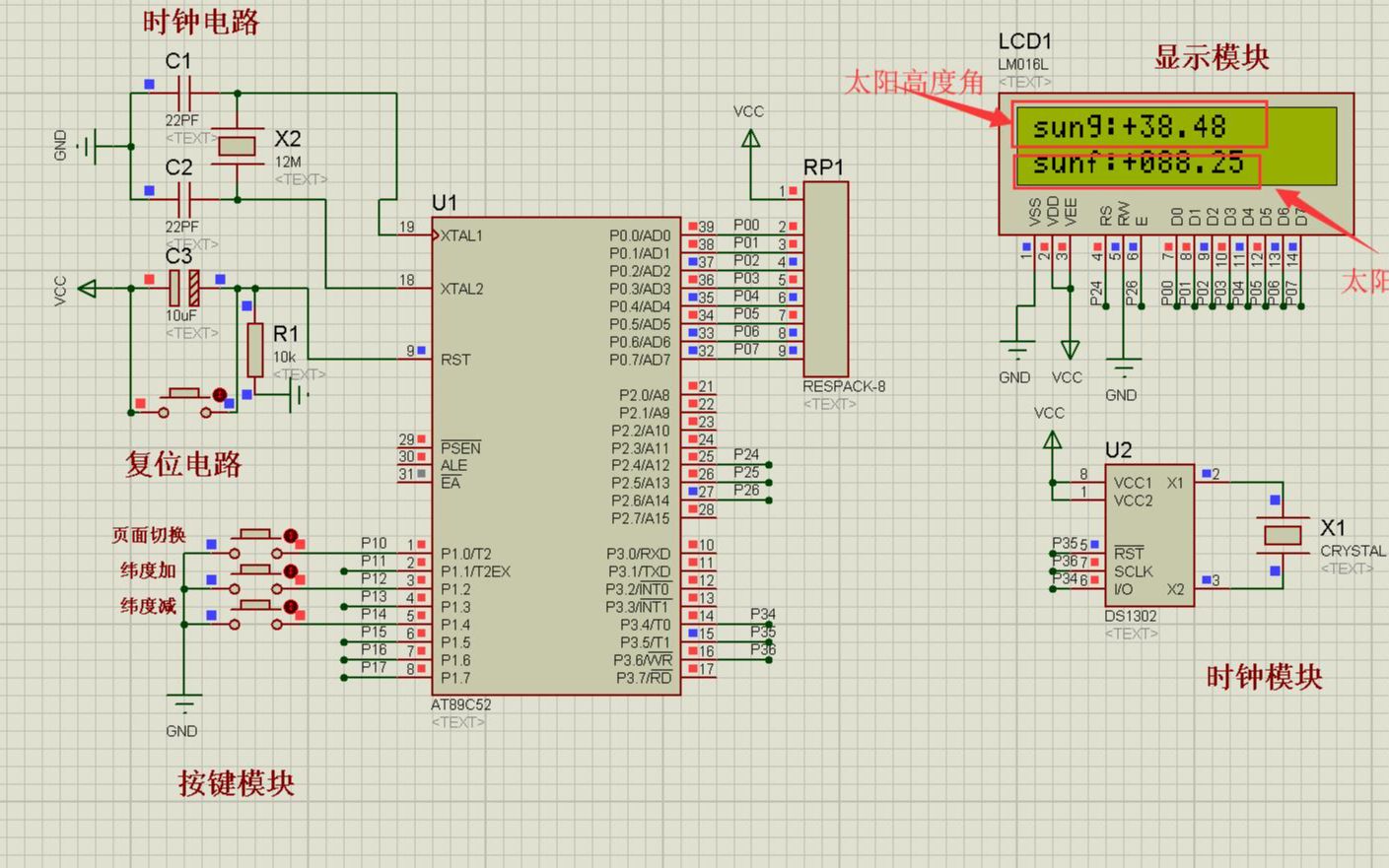This screenshot has width=1389, height=868.
Task: Click net label P17 near pin 8
Action: [374, 667]
